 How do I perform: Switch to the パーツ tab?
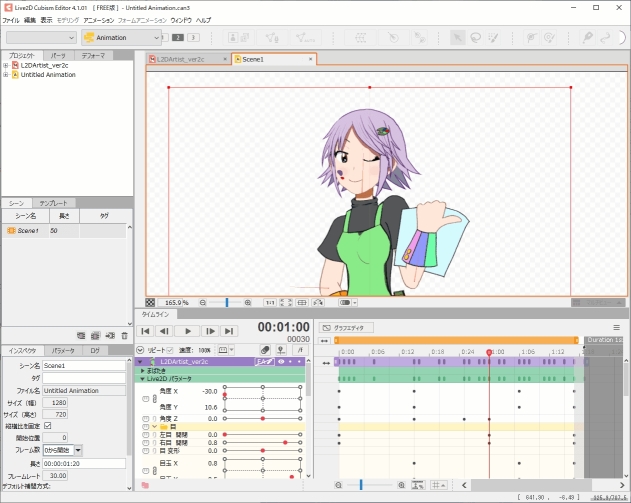tap(58, 56)
